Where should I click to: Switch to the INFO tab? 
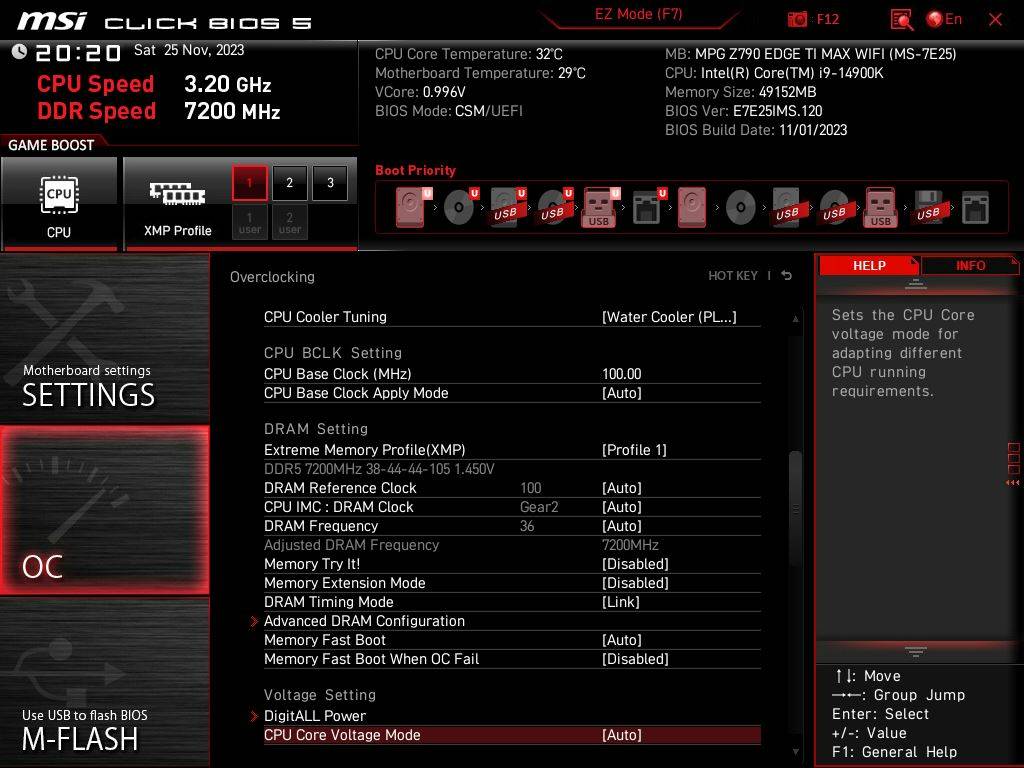pos(970,265)
